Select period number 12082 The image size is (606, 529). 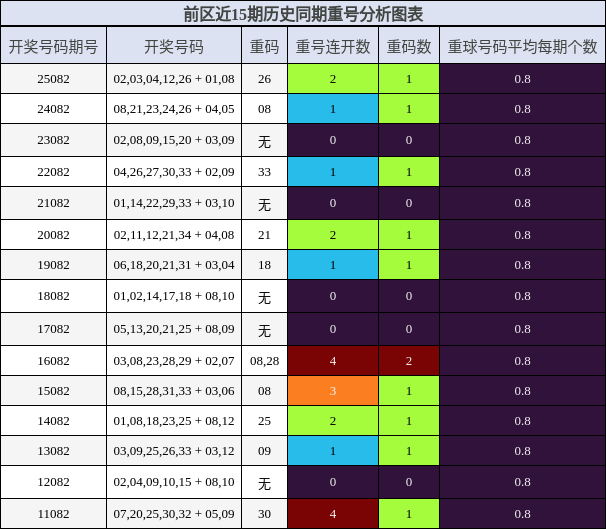53,482
